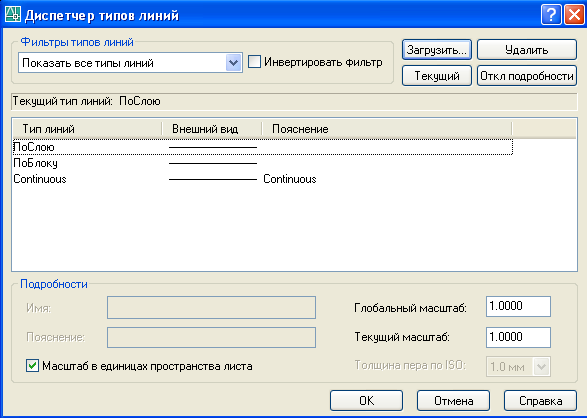The image size is (587, 418).
Task: Click the disabled Имя text field
Action: point(212,308)
